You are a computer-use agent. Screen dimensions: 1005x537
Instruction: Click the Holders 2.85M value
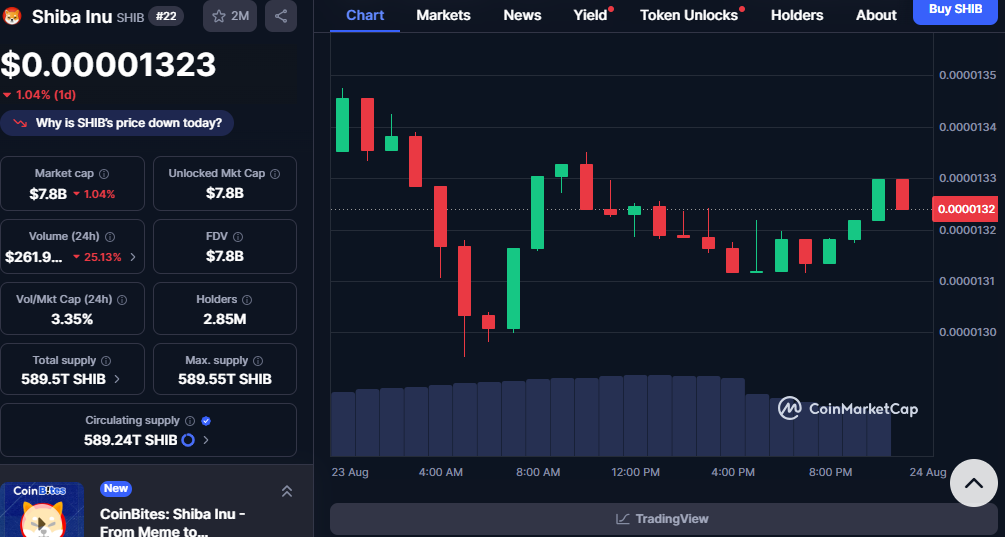point(224,318)
